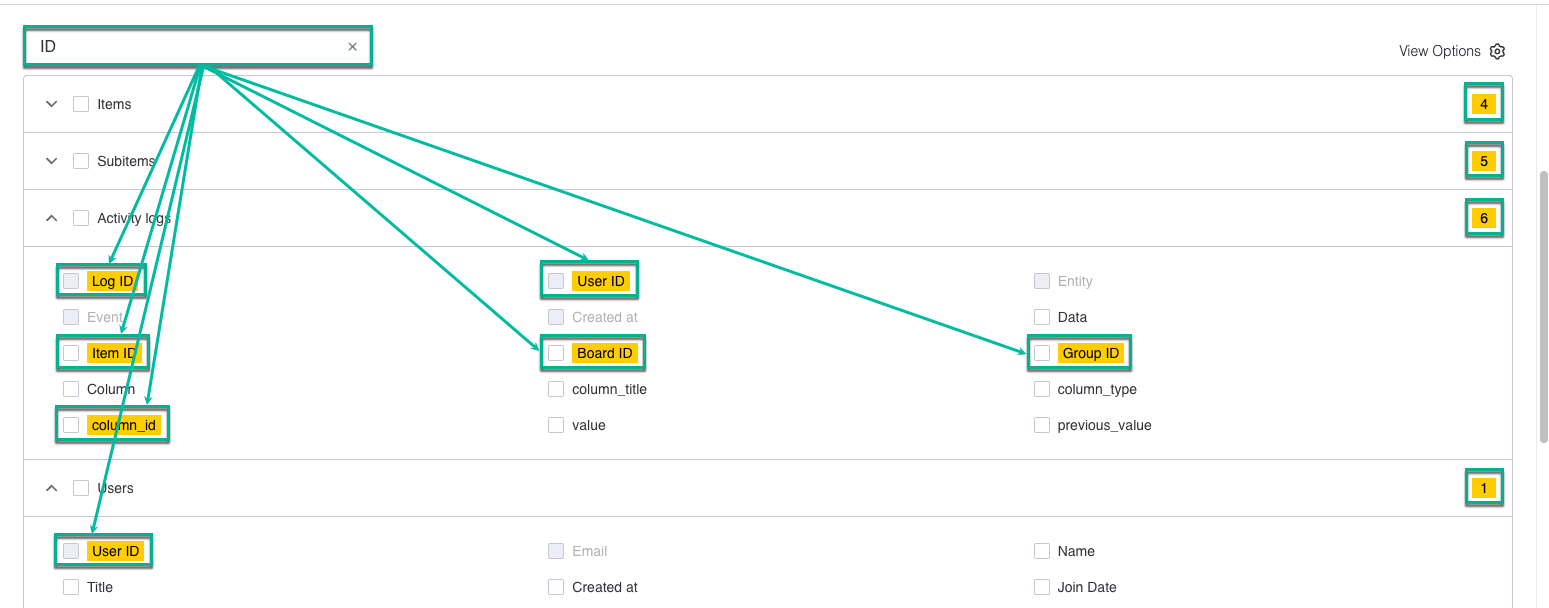Expand the Items section
Viewport: 1549px width, 608px height.
click(x=51, y=103)
